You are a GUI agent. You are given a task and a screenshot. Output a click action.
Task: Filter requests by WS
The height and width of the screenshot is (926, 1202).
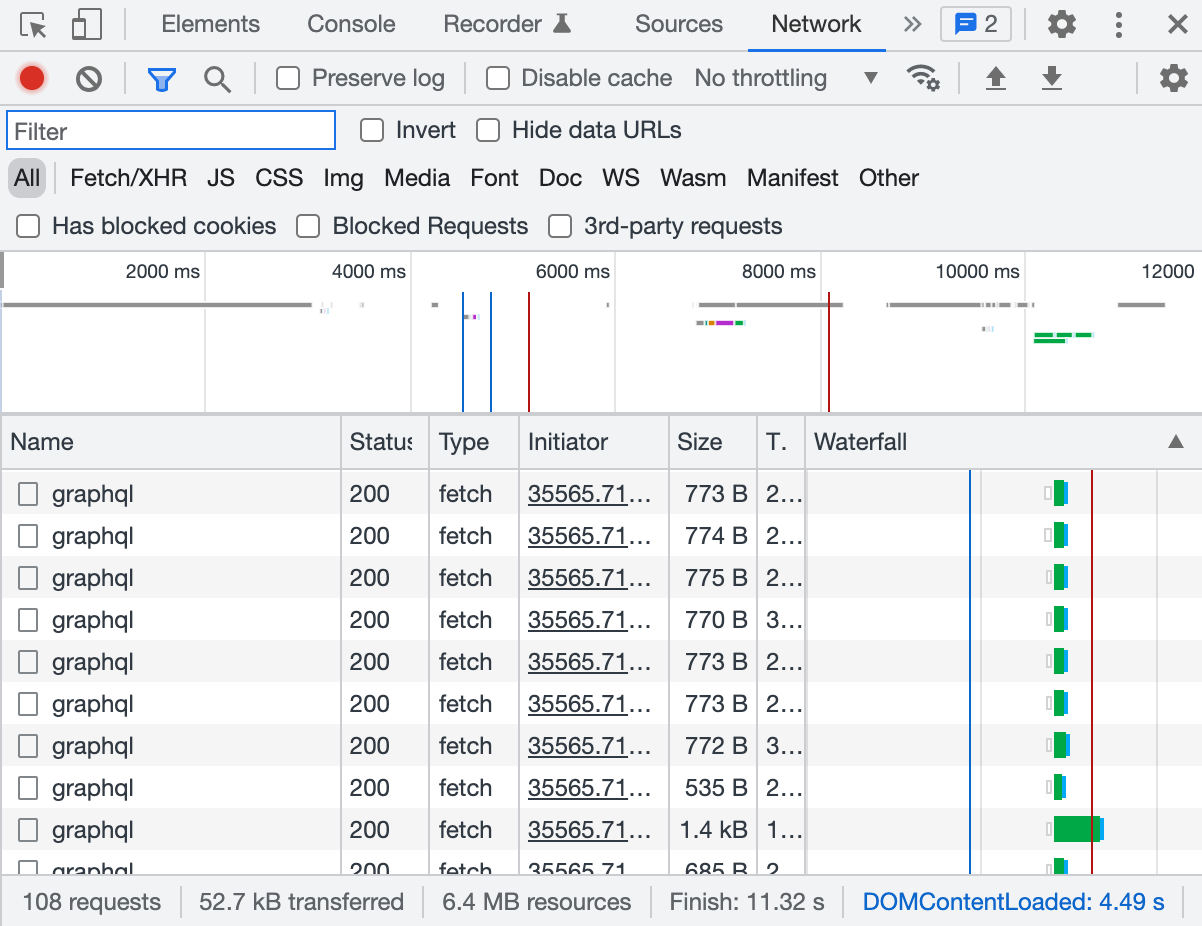[621, 178]
